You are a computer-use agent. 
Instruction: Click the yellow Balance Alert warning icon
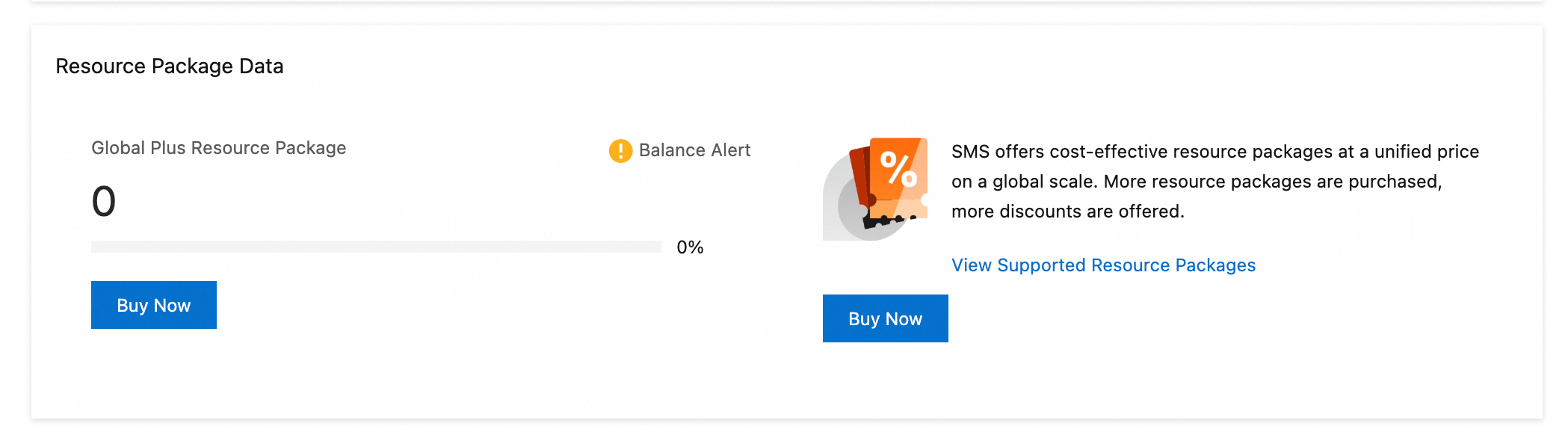pyautogui.click(x=620, y=151)
